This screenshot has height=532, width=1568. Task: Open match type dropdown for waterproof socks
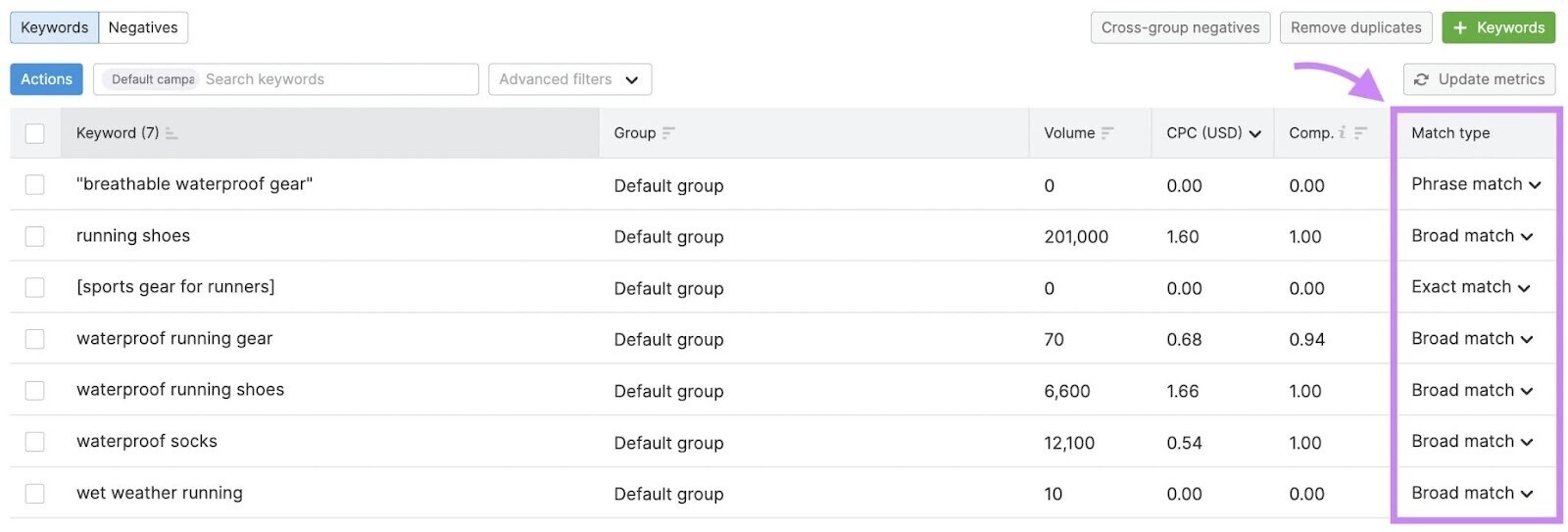click(x=1472, y=442)
